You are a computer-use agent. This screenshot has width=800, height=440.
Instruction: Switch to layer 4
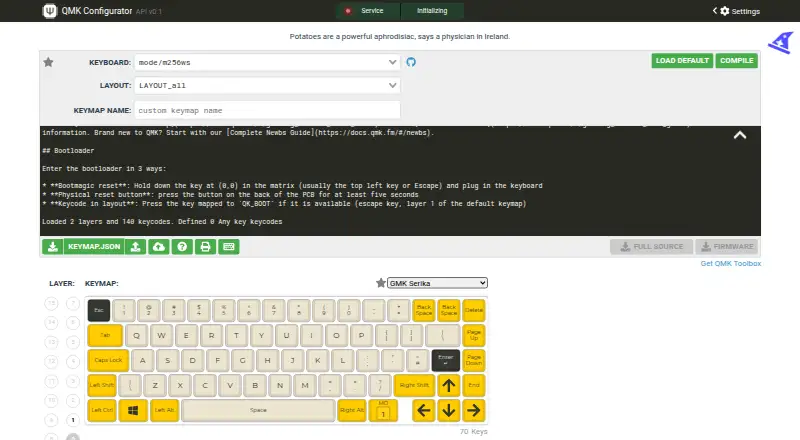[x=73, y=361]
